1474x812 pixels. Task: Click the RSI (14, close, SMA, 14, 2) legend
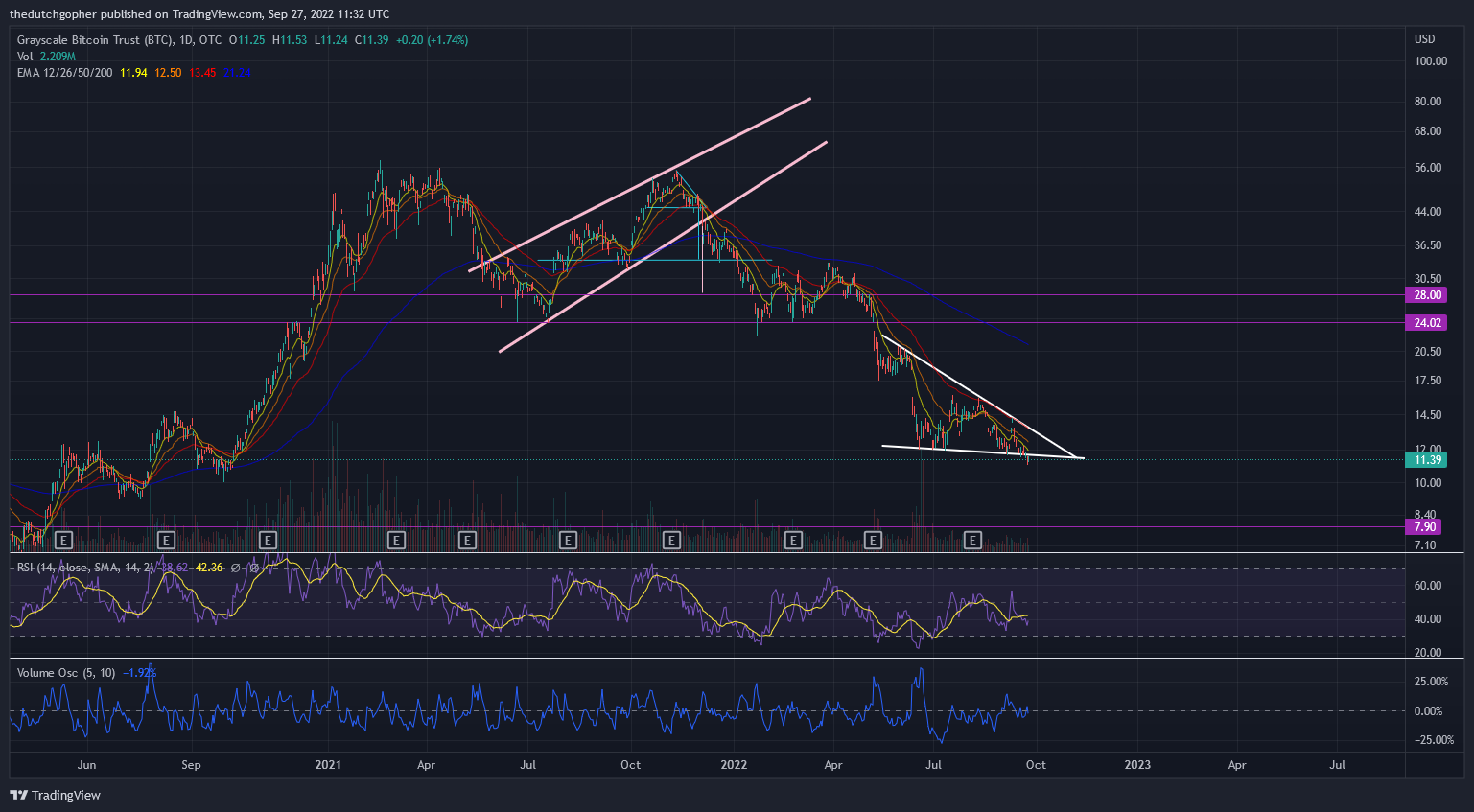click(84, 568)
